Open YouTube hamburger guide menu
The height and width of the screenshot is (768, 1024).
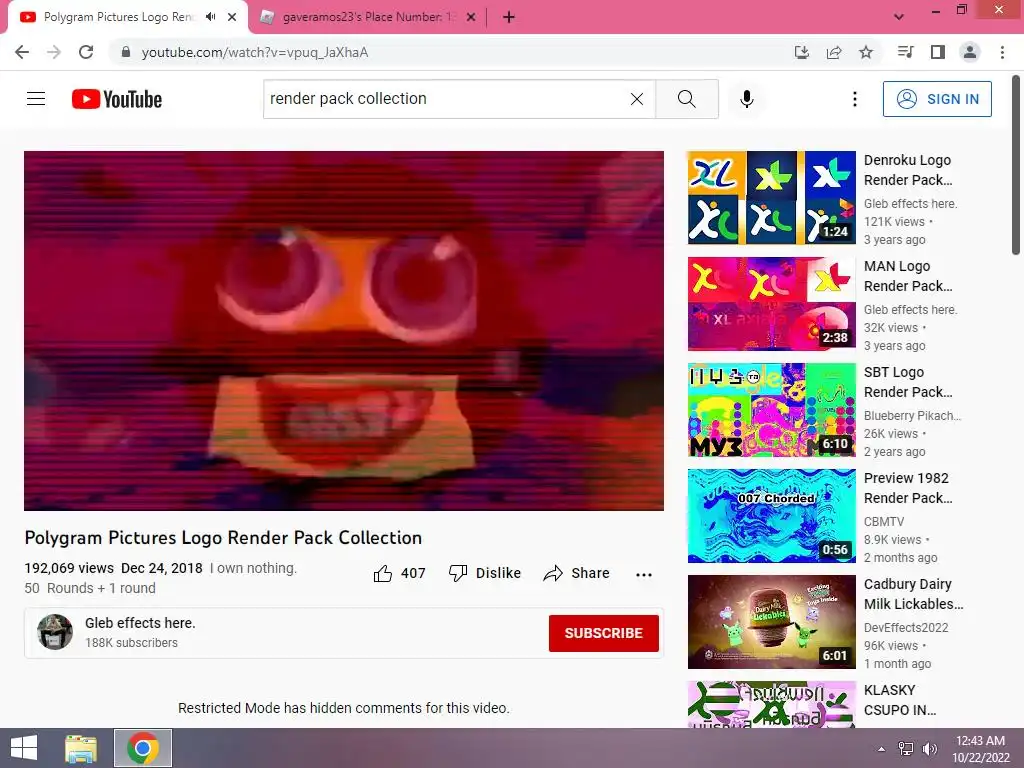[x=36, y=99]
